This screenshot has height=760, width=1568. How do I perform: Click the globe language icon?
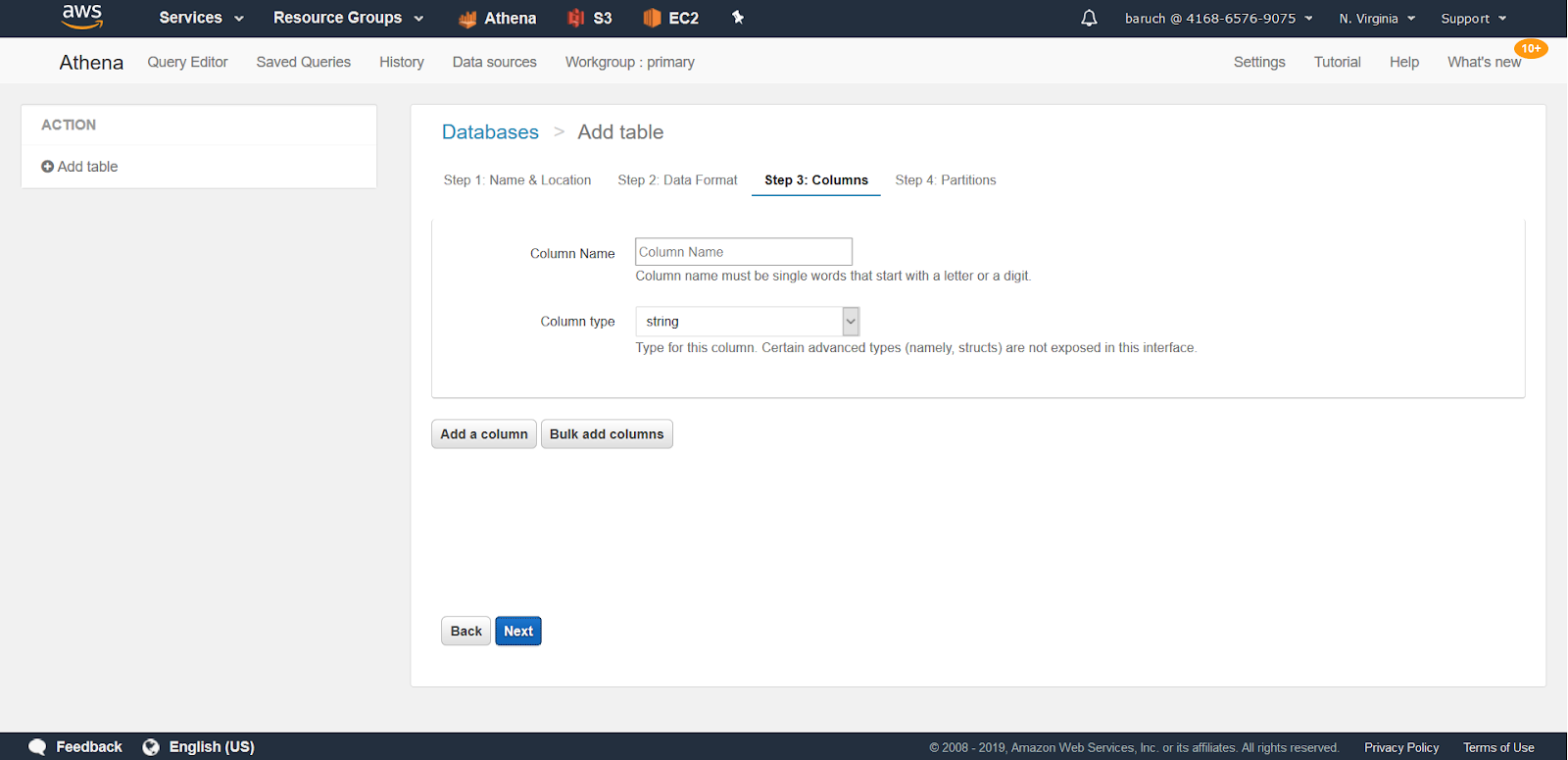coord(151,747)
